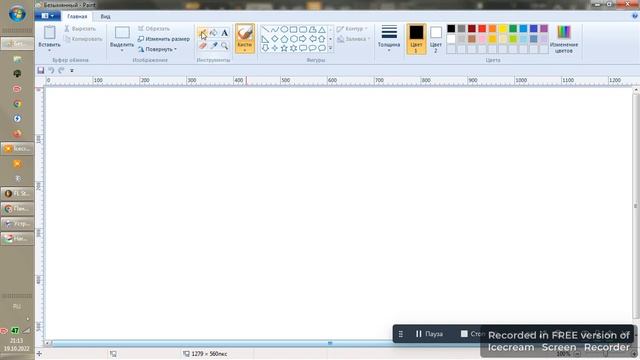
Task: Pick the Polygon shape
Action: pyautogui.click(x=312, y=29)
